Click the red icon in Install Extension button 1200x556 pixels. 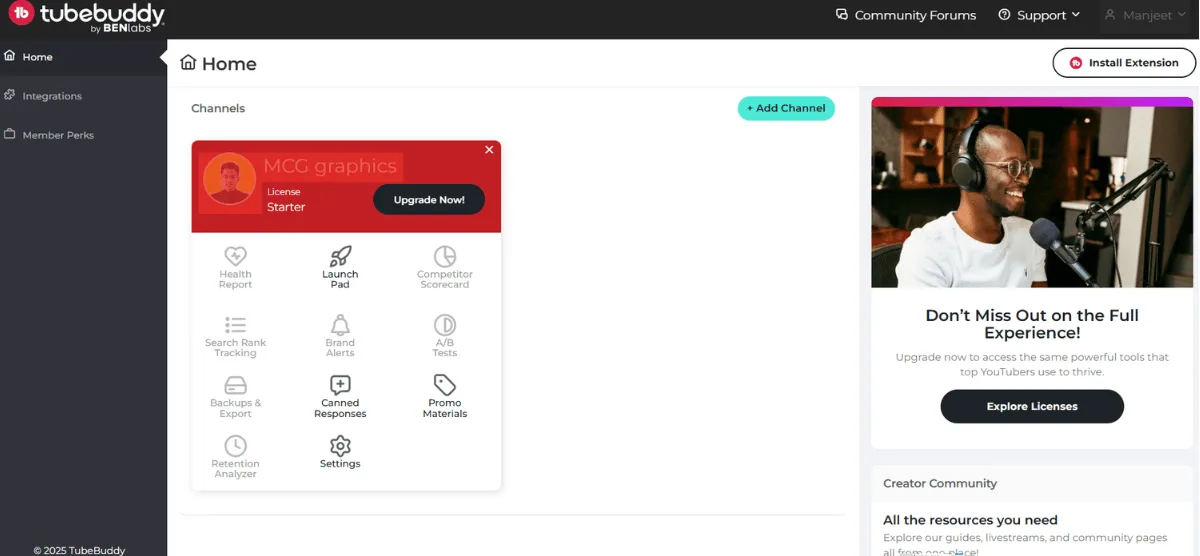coord(1076,63)
